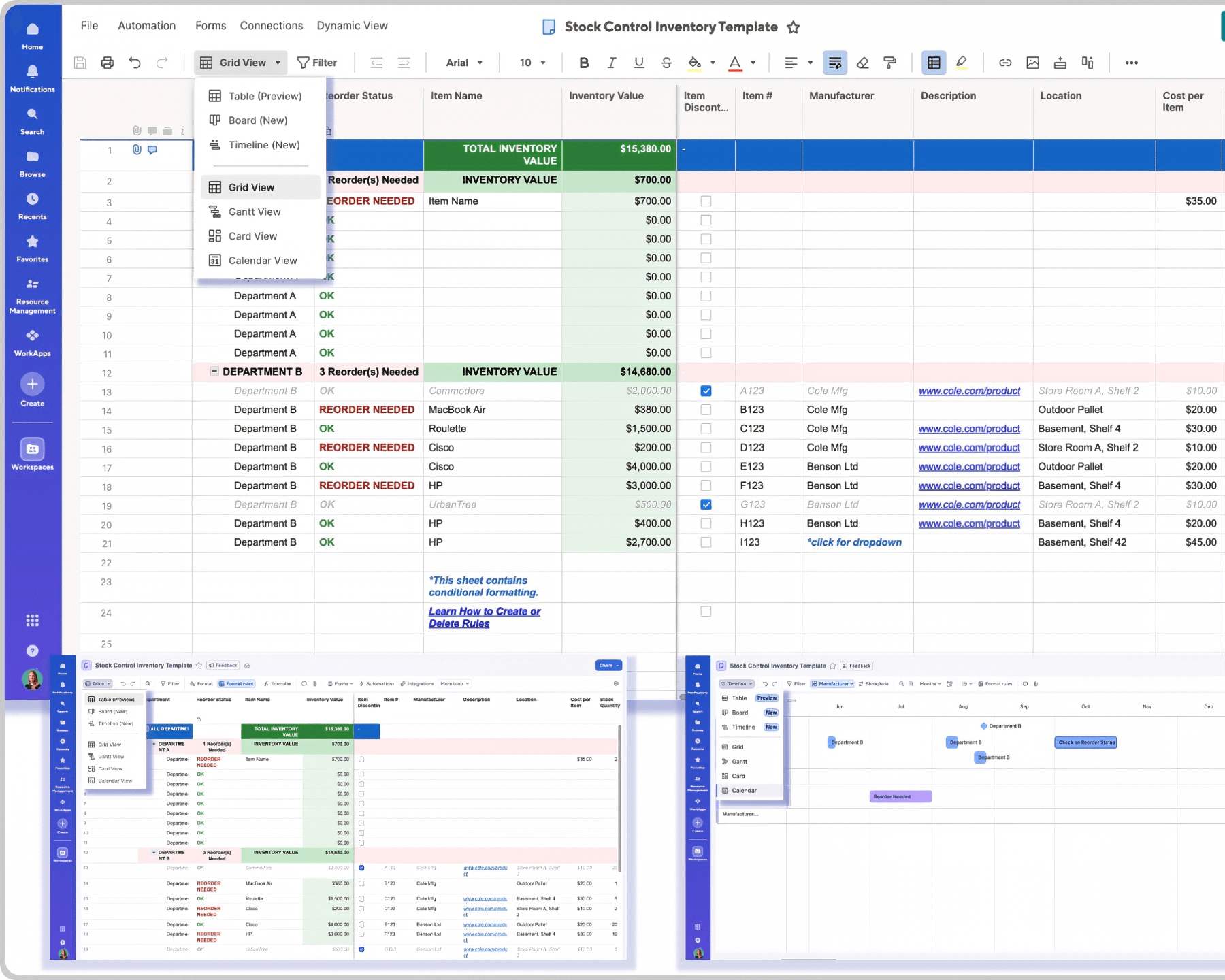
Task: Uncheck Item Discontinued for Commodore row
Action: point(706,391)
